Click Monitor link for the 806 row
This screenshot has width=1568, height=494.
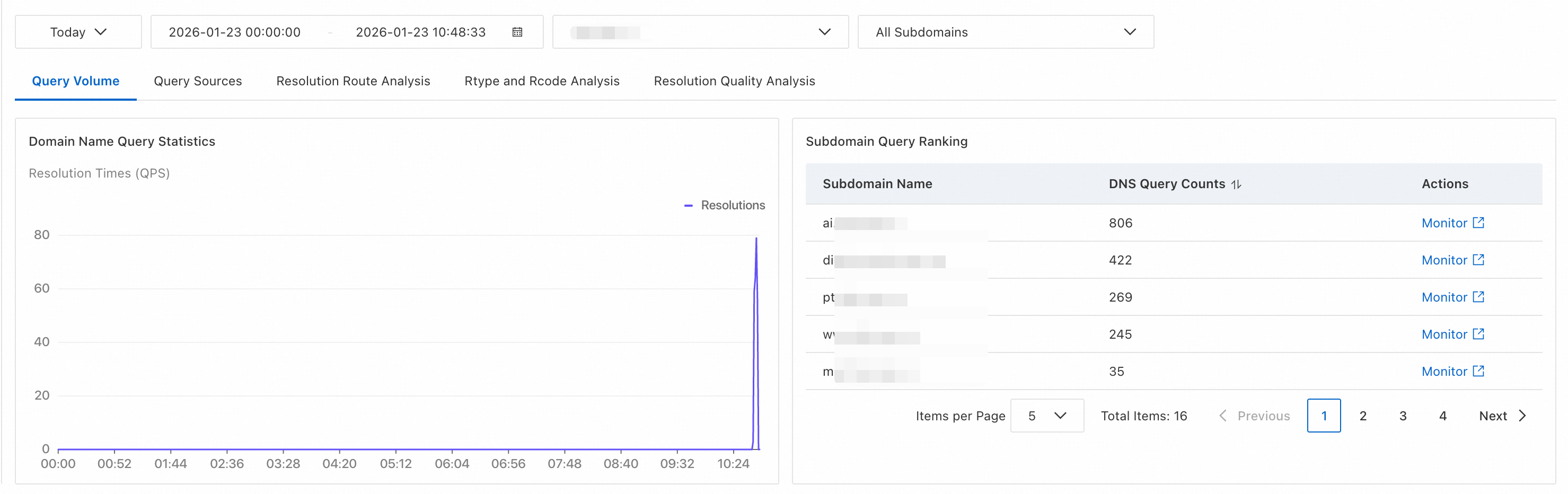[x=1444, y=223]
